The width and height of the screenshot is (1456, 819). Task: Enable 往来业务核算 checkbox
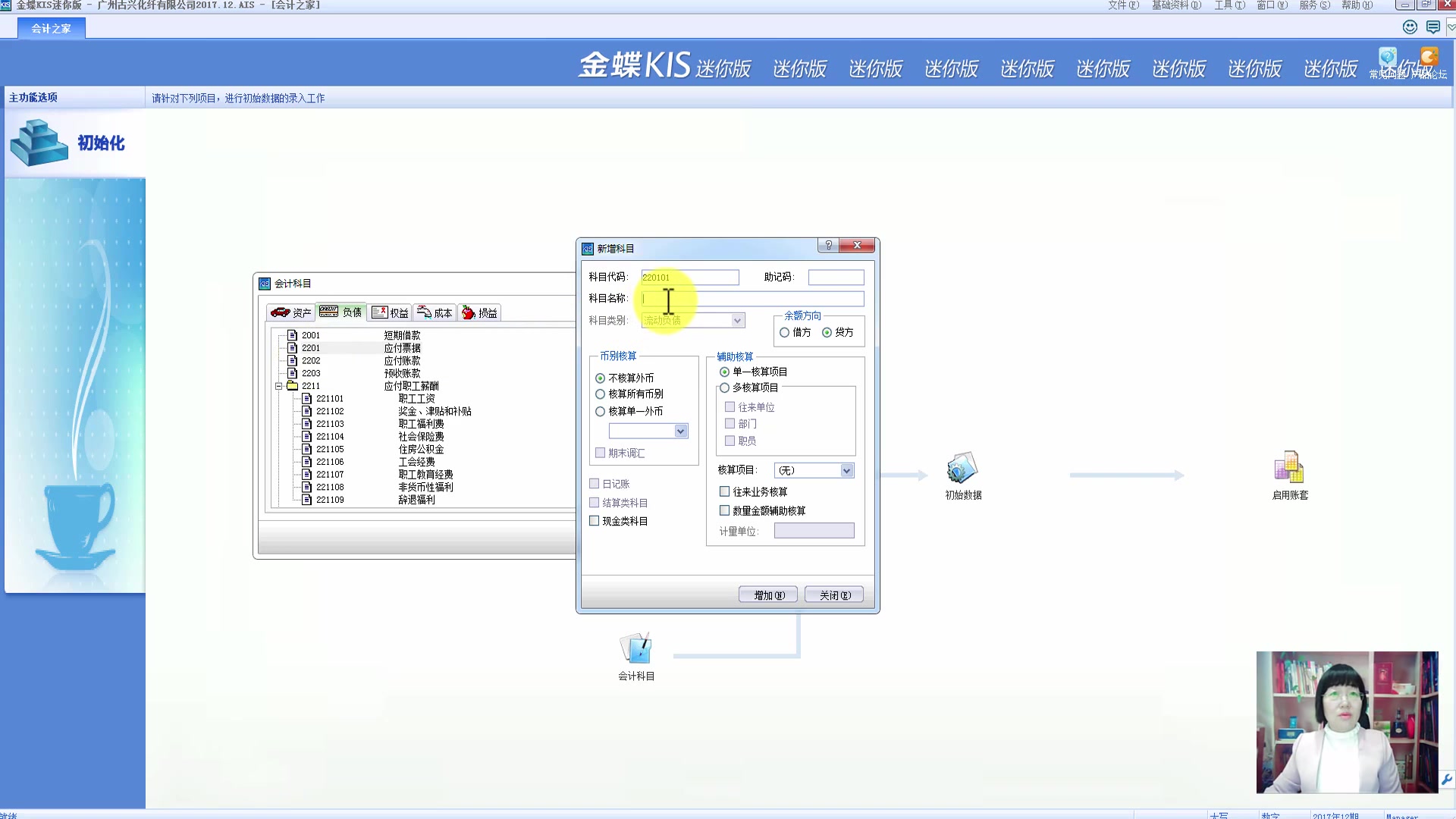coord(724,492)
